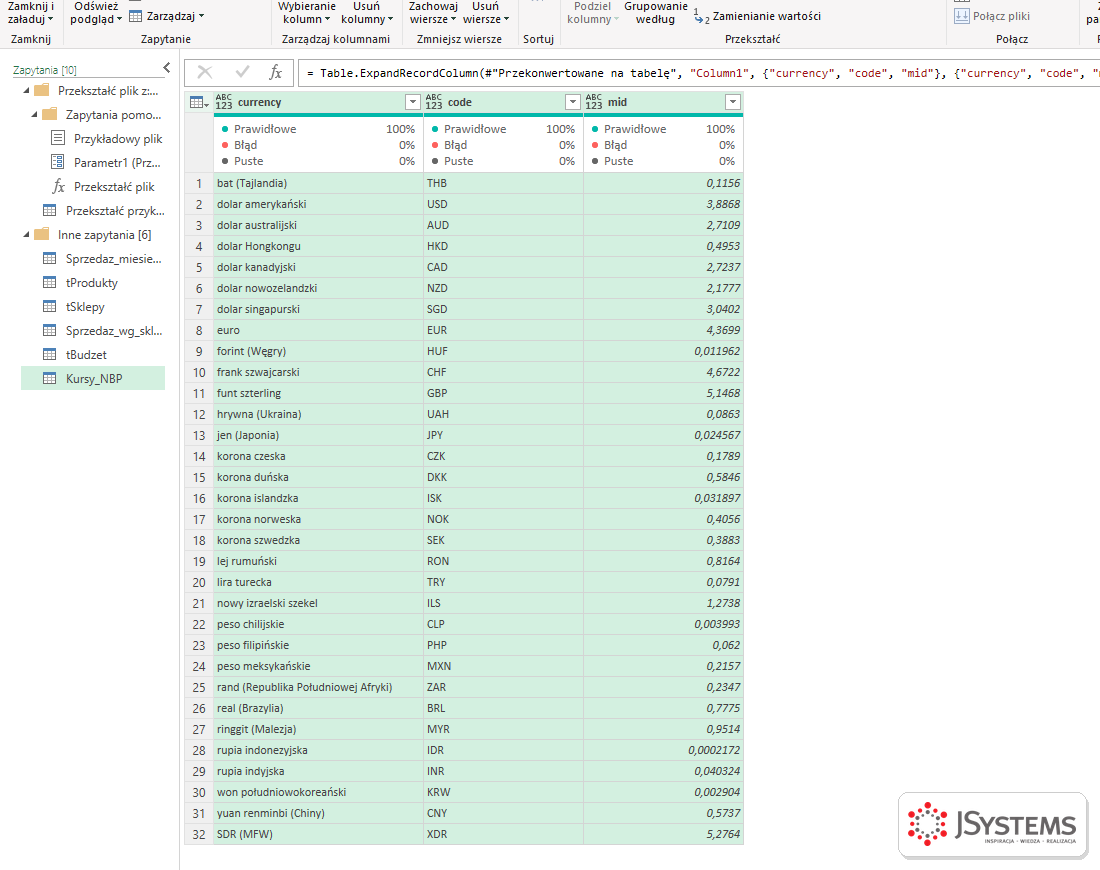Select the Kursy_NBP query
Viewport: 1100px width, 870px height.
click(93, 379)
